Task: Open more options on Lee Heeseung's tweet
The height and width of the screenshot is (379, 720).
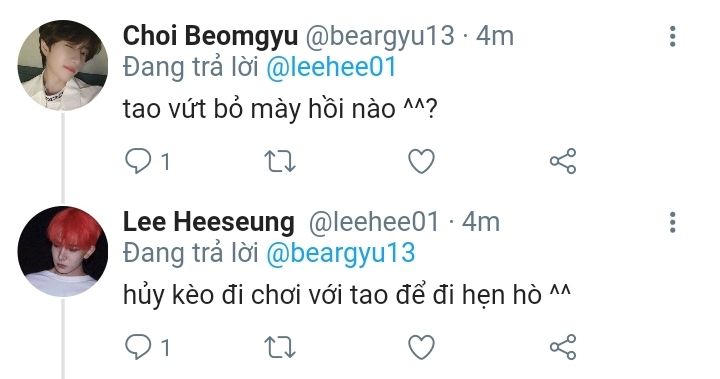Action: (x=673, y=222)
